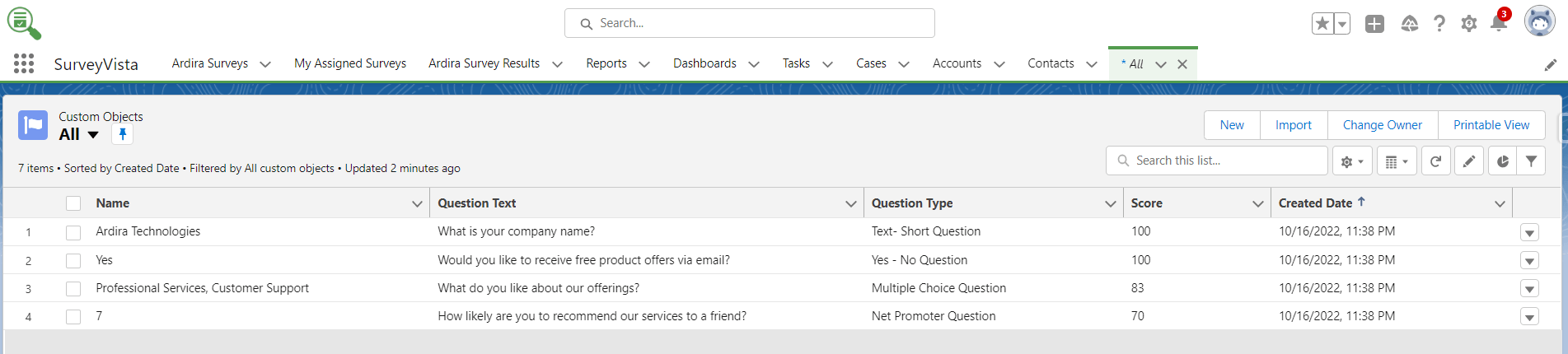Open the App Launcher grid icon
This screenshot has width=1568, height=354.
(x=24, y=63)
